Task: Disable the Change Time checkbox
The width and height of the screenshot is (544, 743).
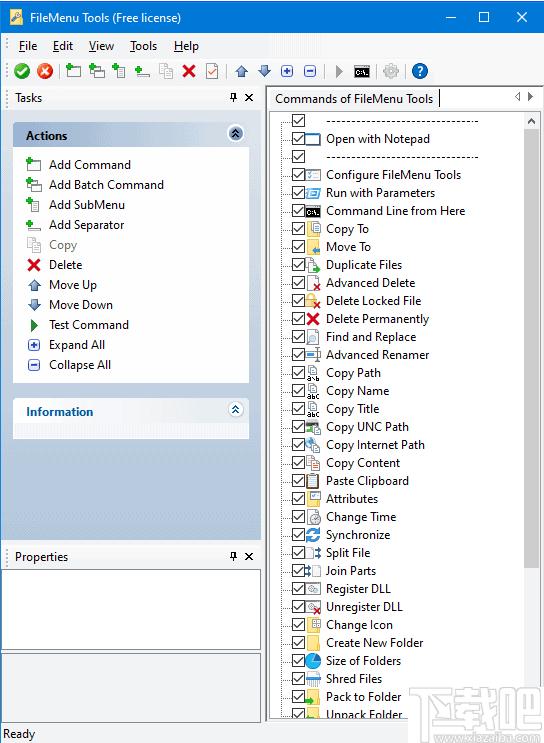Action: 298,517
